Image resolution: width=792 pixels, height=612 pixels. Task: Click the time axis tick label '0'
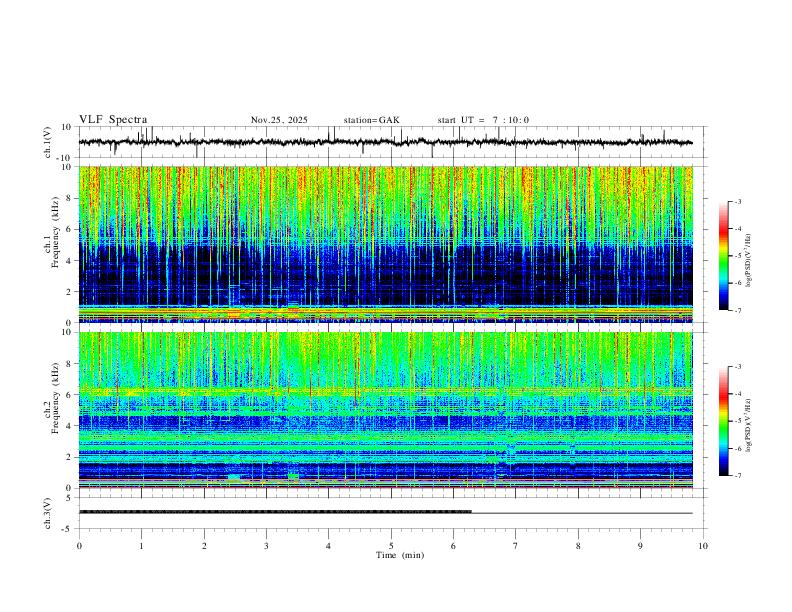[x=79, y=546]
